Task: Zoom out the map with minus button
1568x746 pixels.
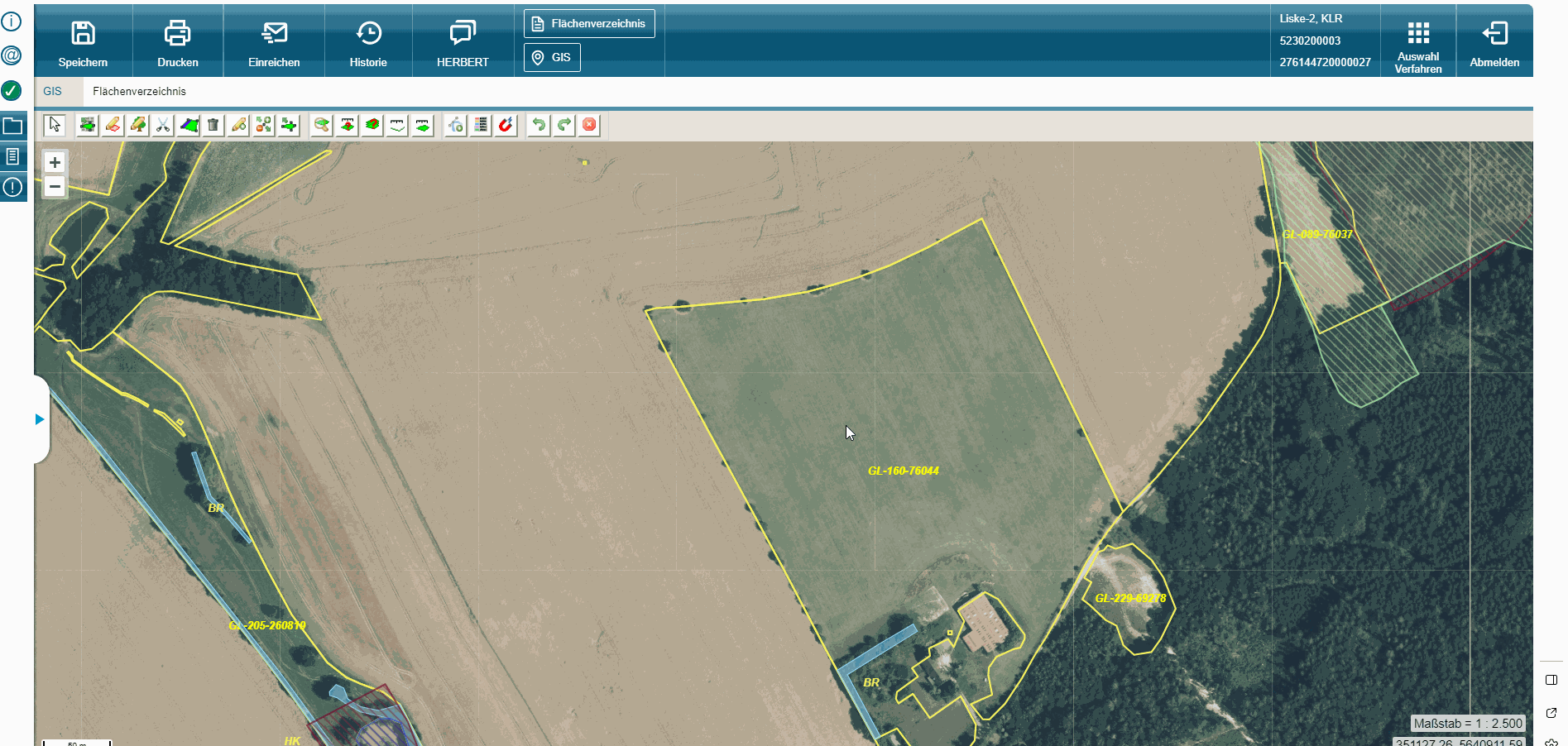Action: click(55, 187)
